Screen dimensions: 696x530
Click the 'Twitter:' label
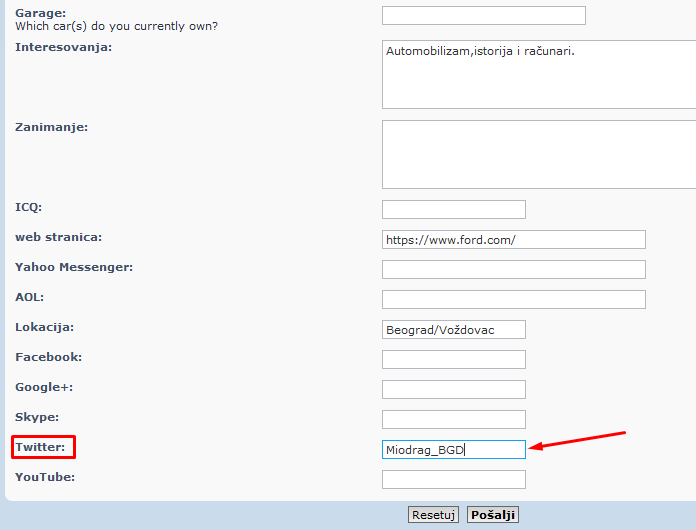[40, 447]
